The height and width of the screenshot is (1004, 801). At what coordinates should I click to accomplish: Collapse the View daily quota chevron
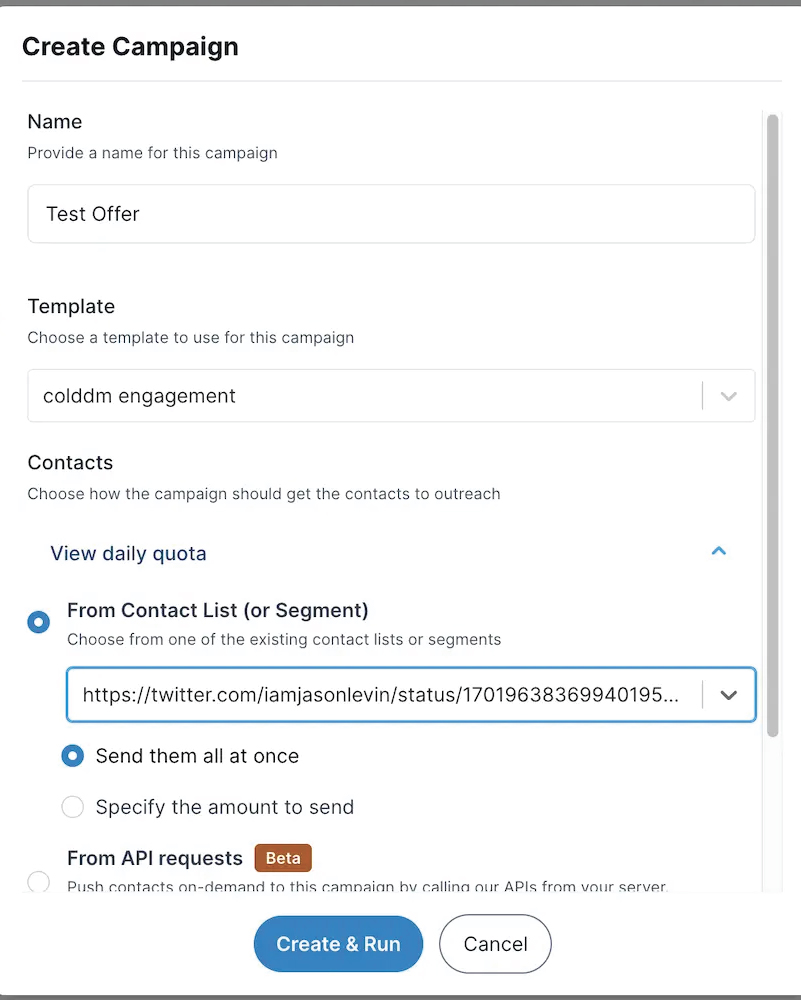point(718,551)
